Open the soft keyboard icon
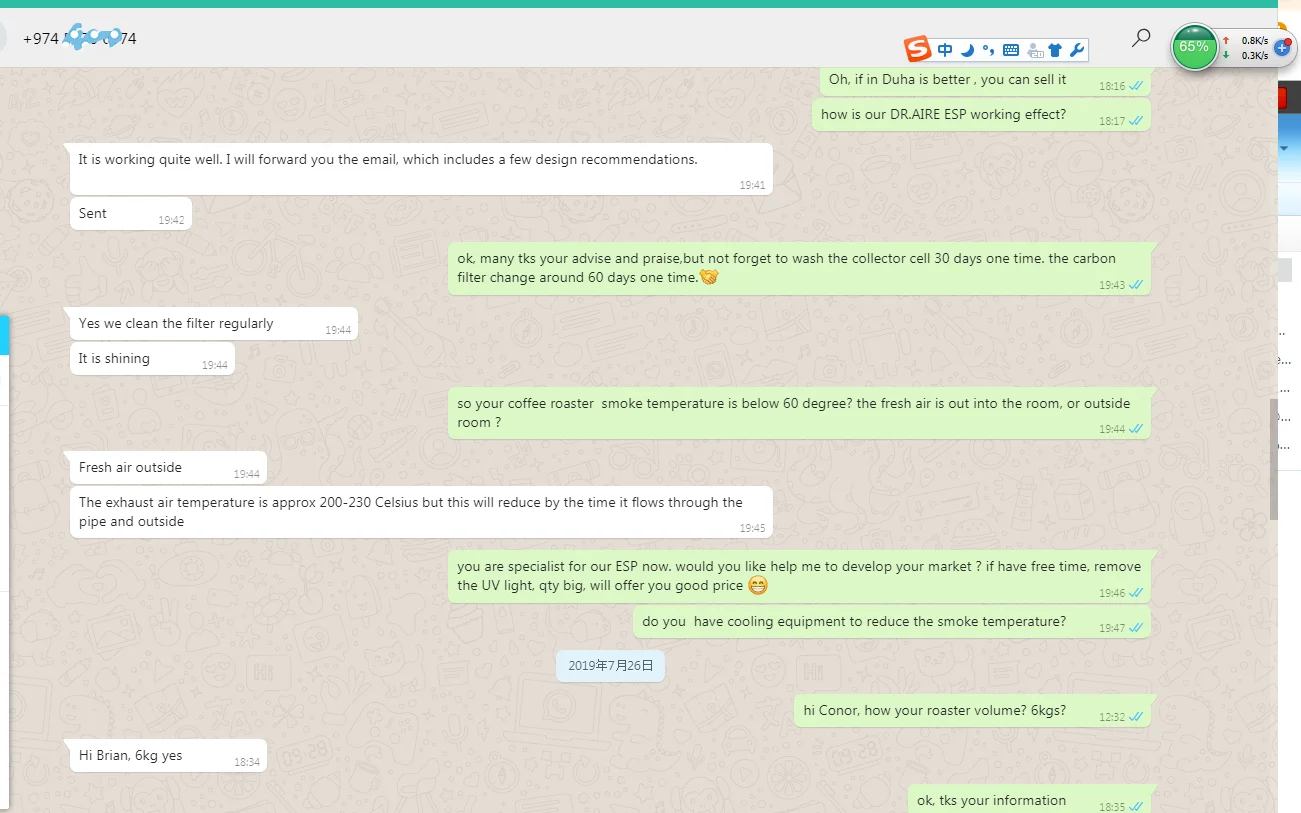The width and height of the screenshot is (1301, 813). [1010, 50]
